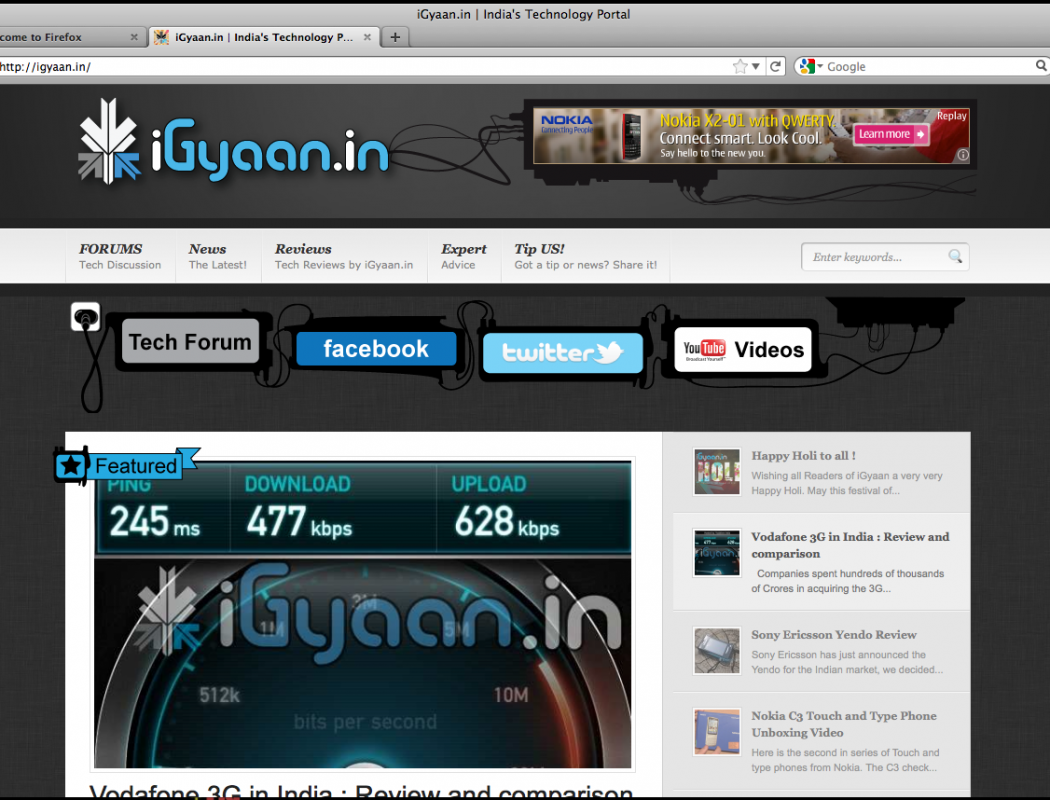Click the Happy Holi article thumbnail
Image resolution: width=1050 pixels, height=800 pixels.
[x=717, y=472]
